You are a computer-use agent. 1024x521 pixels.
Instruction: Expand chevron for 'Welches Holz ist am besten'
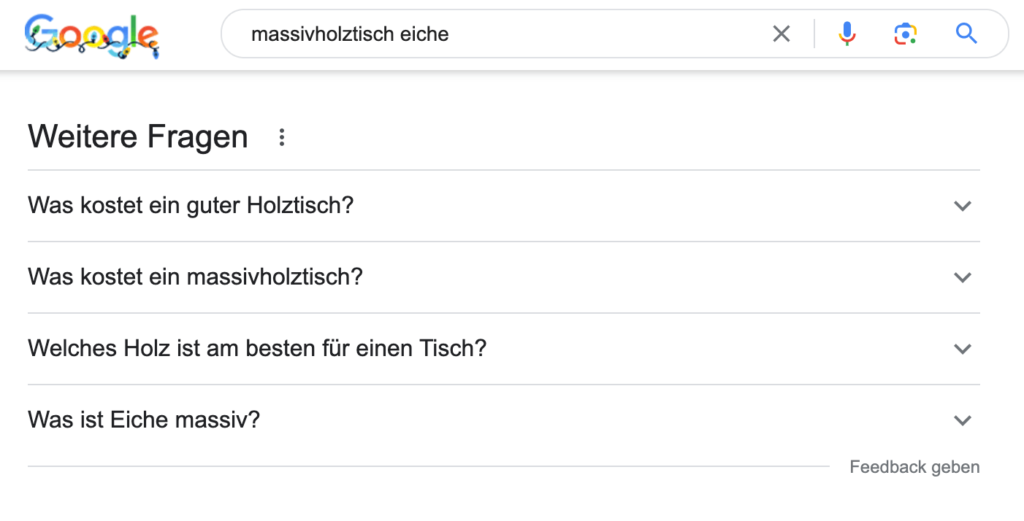pyautogui.click(x=963, y=349)
